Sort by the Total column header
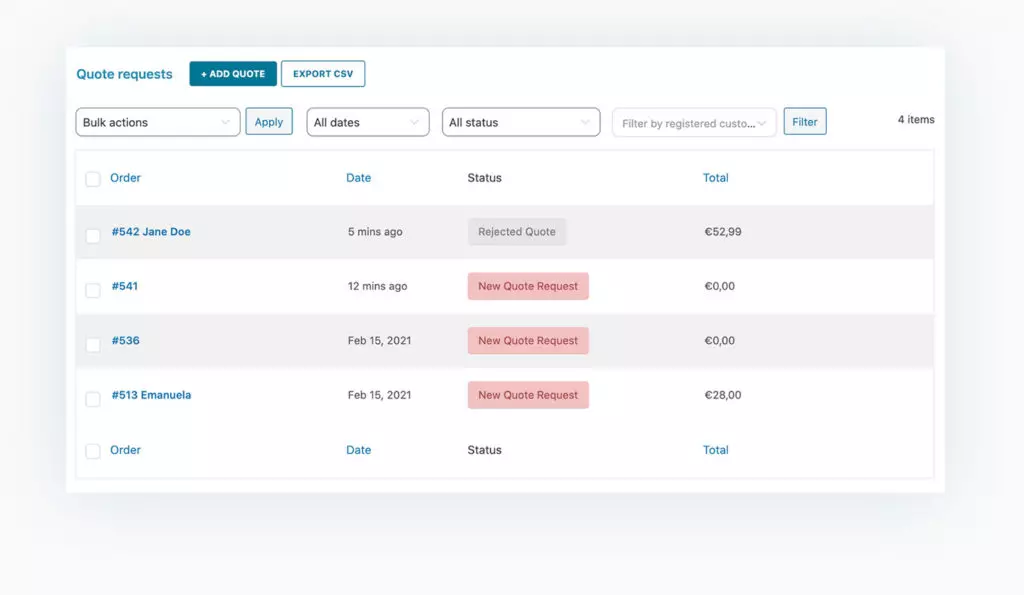1024x595 pixels. coord(715,178)
